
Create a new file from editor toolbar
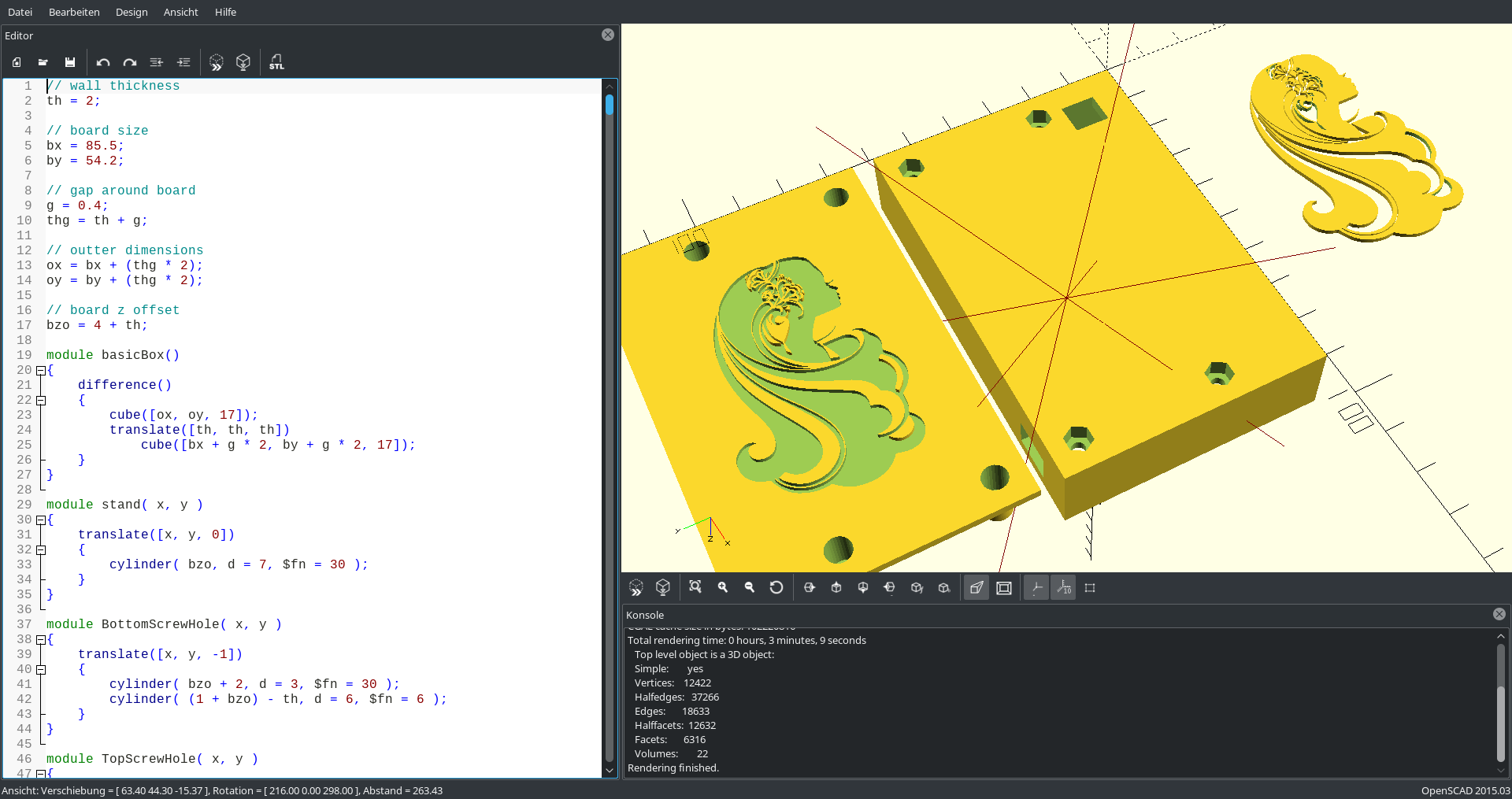(17, 62)
